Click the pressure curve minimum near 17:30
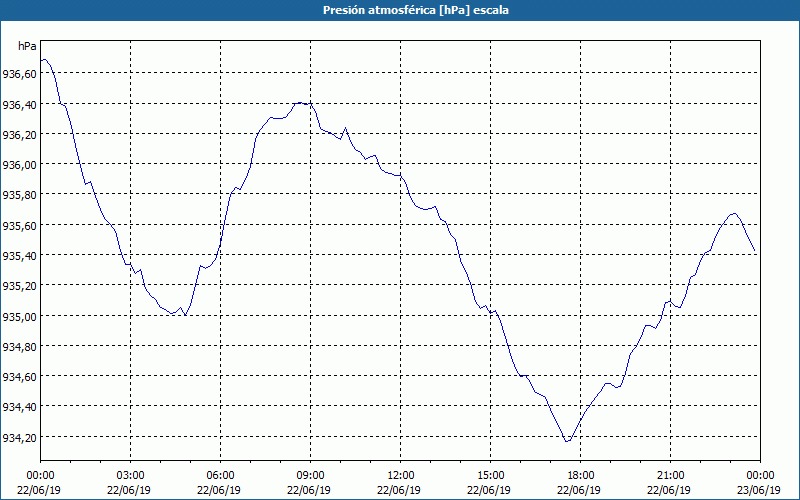 click(x=567, y=441)
